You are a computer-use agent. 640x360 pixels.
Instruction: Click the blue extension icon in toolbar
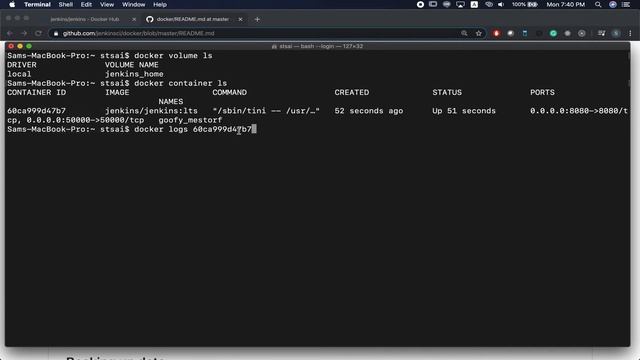click(x=525, y=33)
